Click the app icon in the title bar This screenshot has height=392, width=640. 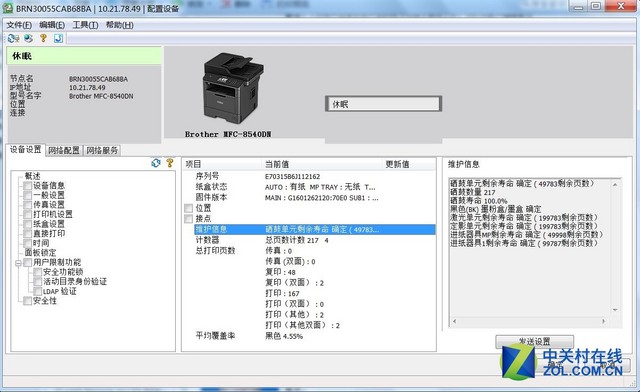(x=8, y=8)
